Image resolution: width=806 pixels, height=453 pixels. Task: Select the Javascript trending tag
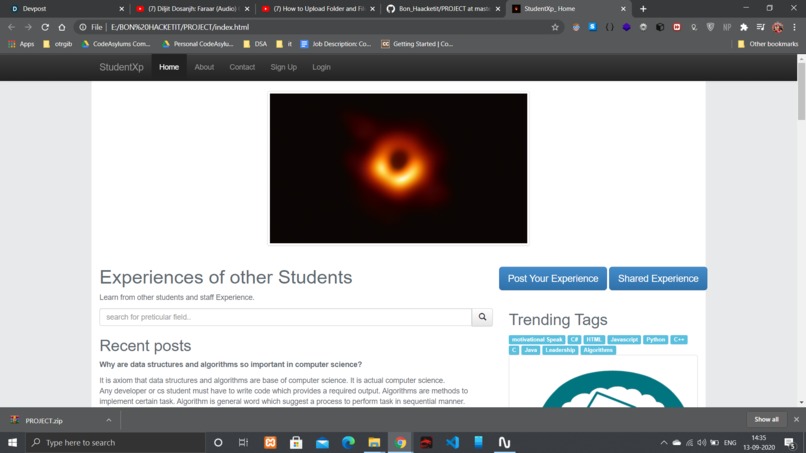(x=624, y=339)
